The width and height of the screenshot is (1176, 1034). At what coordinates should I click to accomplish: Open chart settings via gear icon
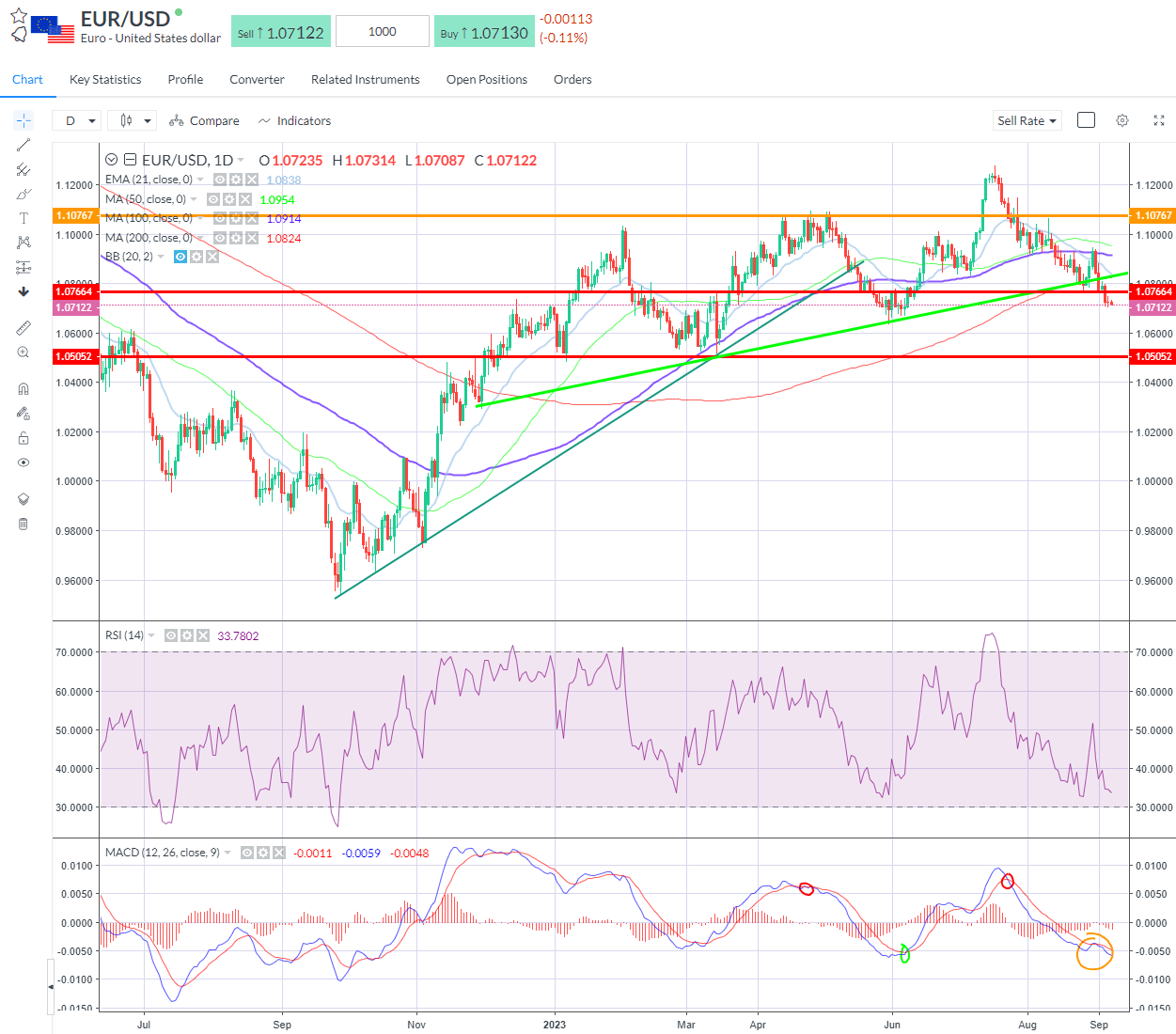(x=1121, y=120)
